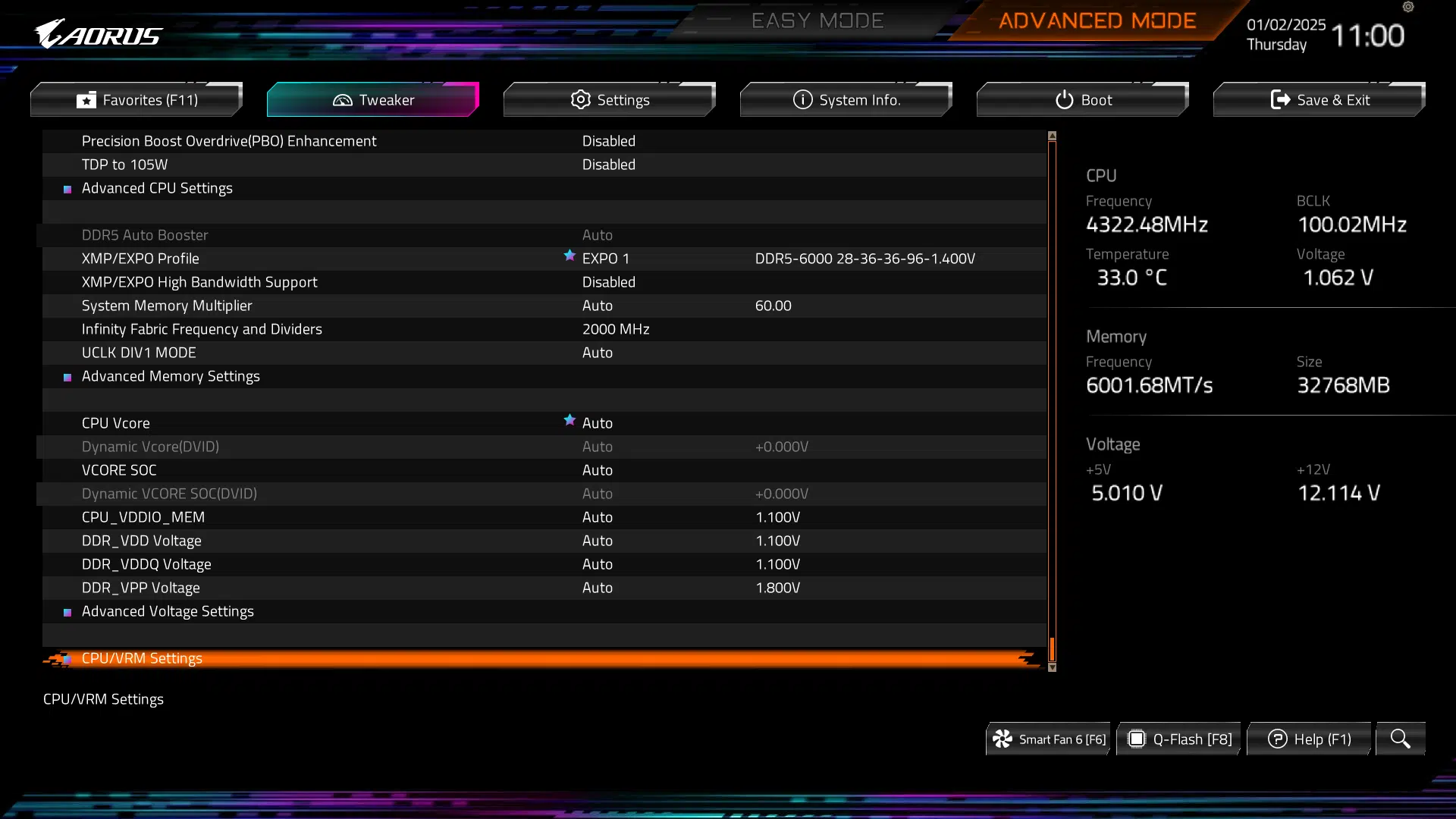Click the square bullet of Advanced Memory Settings
This screenshot has width=1456, height=819.
(67, 377)
